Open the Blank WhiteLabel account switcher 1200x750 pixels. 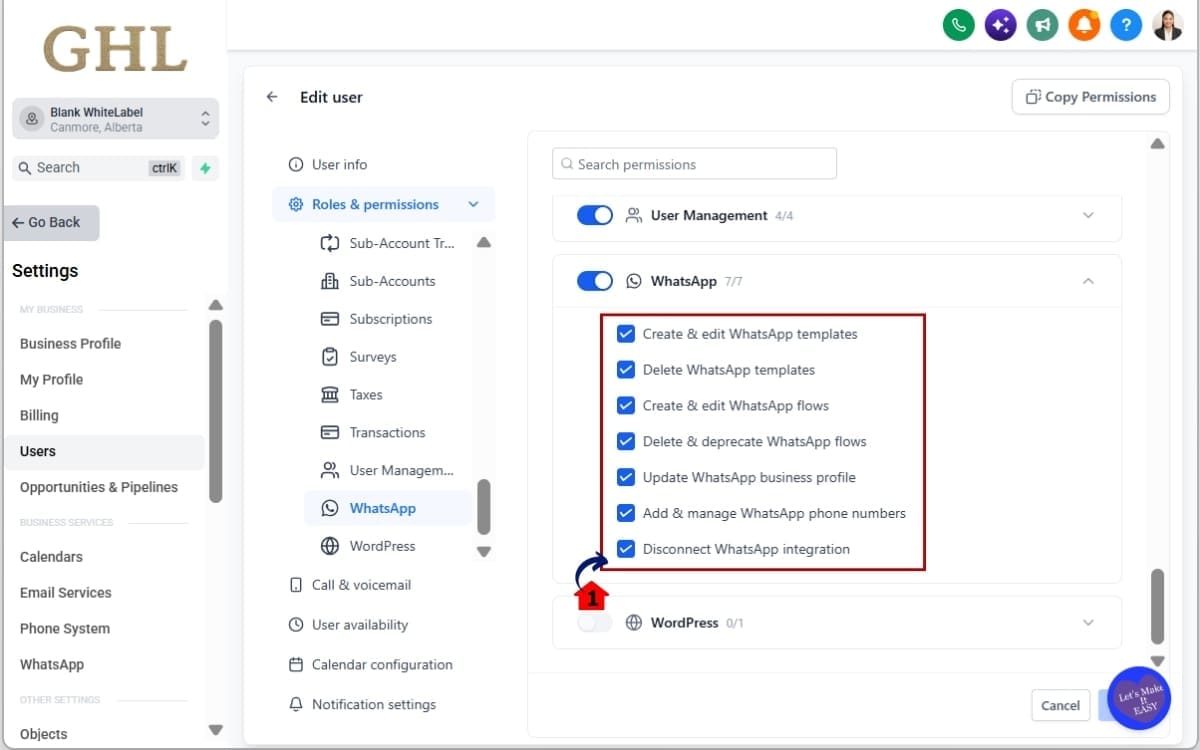point(115,119)
